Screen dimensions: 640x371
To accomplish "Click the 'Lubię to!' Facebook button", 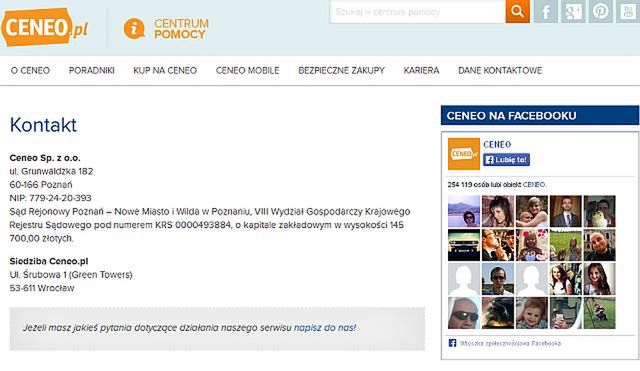I will coord(507,160).
